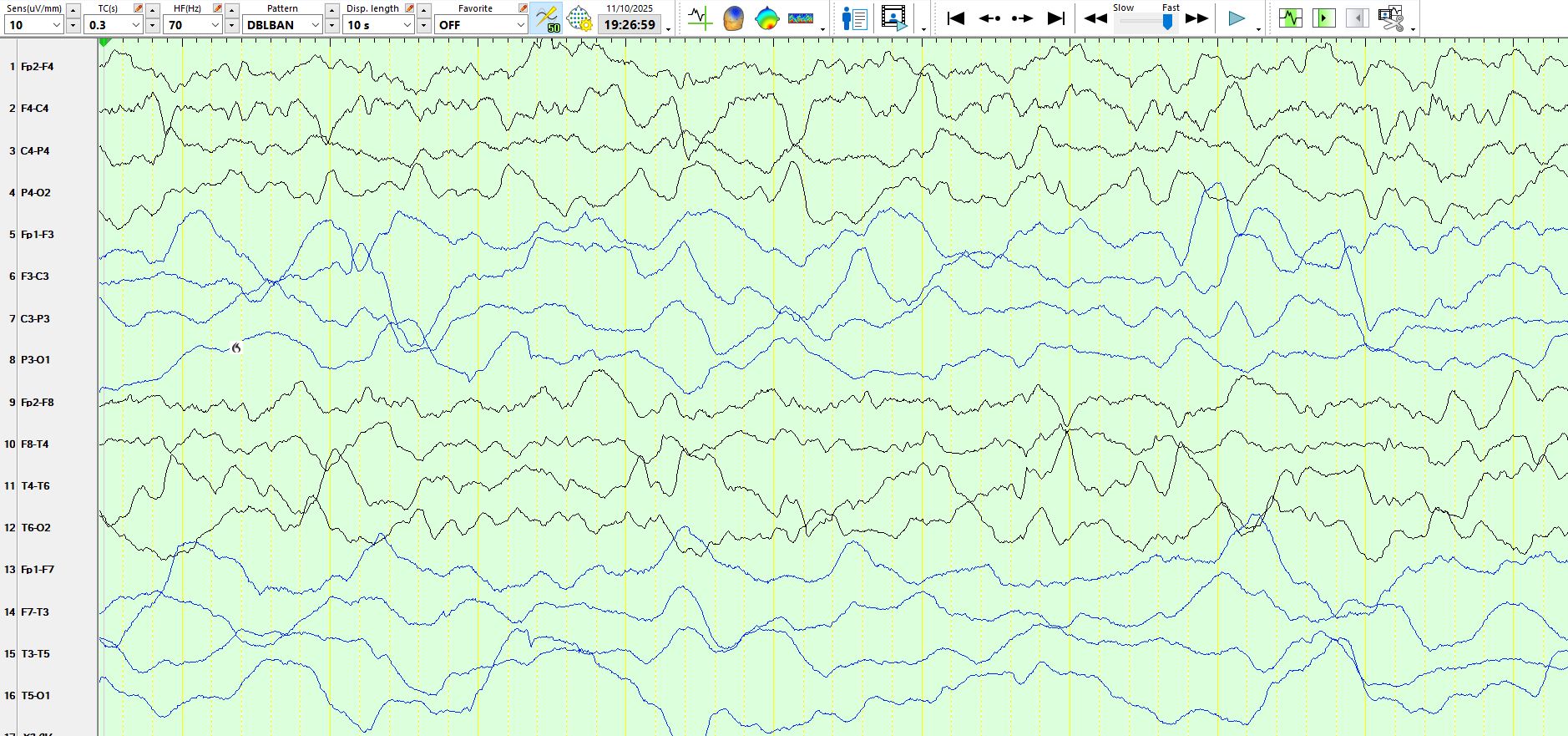Viewport: 1568px width, 736px height.
Task: Click the green play-panel icon
Action: point(1324,18)
